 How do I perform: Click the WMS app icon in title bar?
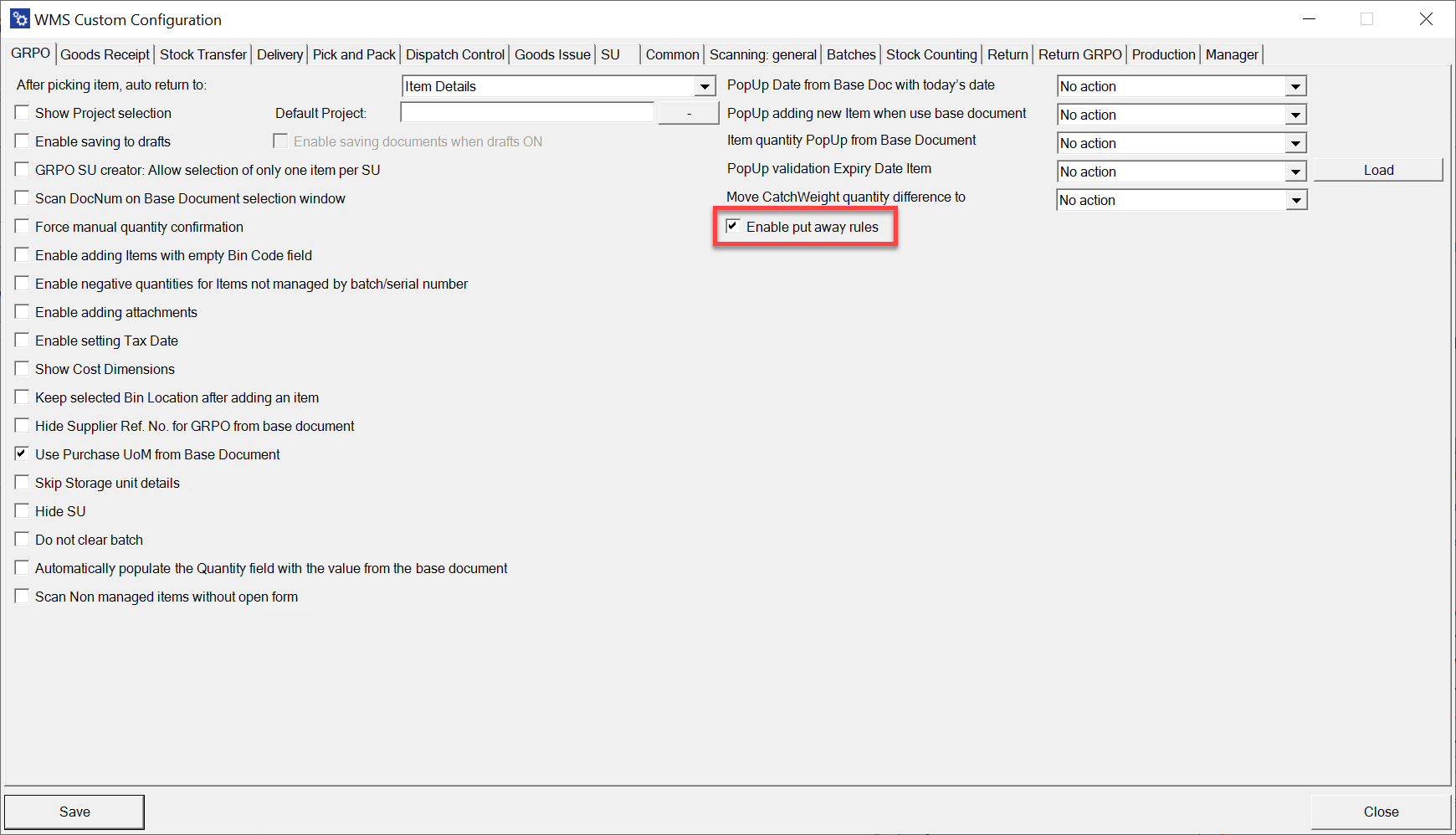point(19,19)
